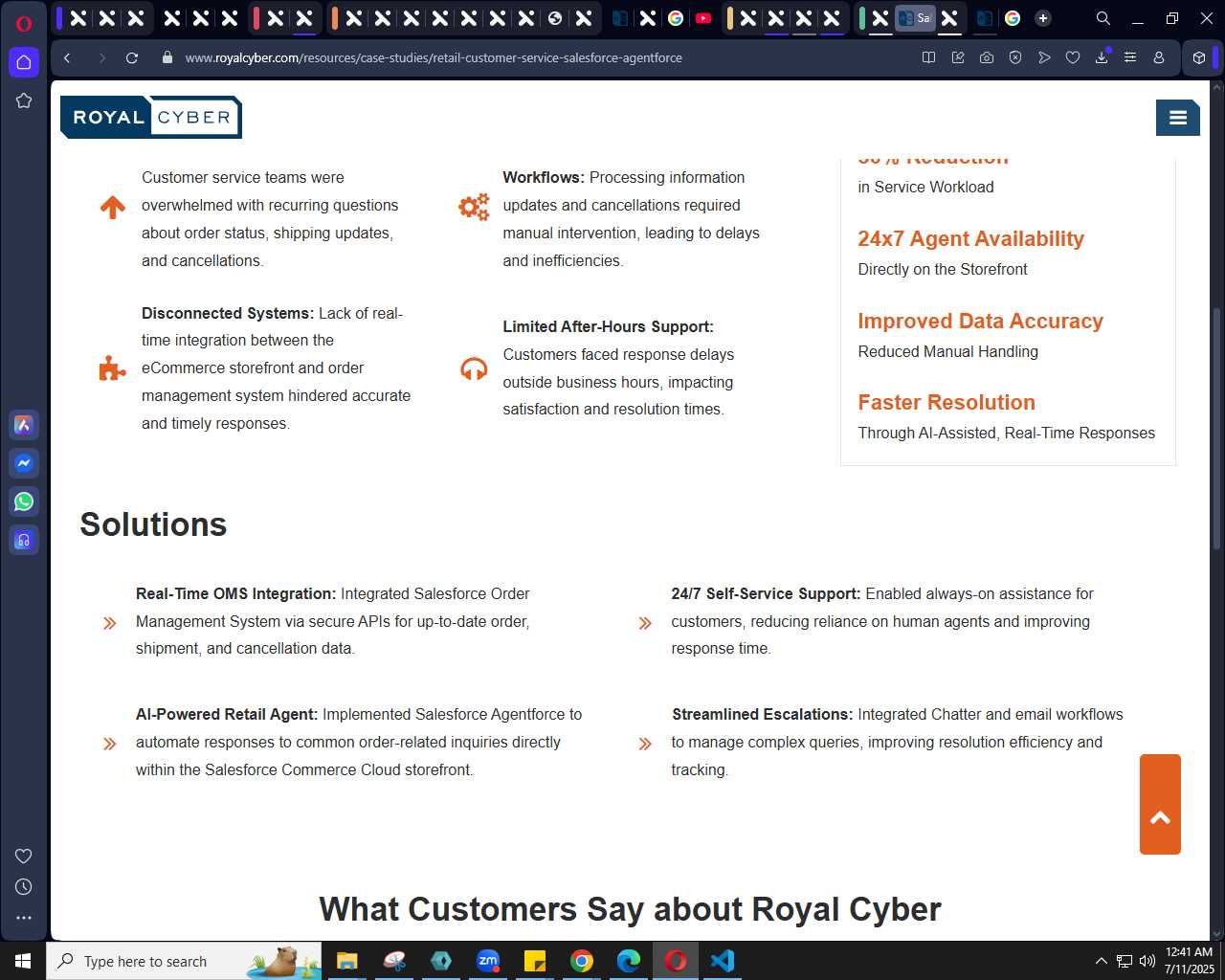Open Facebook Messenger in sidebar
1225x980 pixels.
[x=24, y=463]
